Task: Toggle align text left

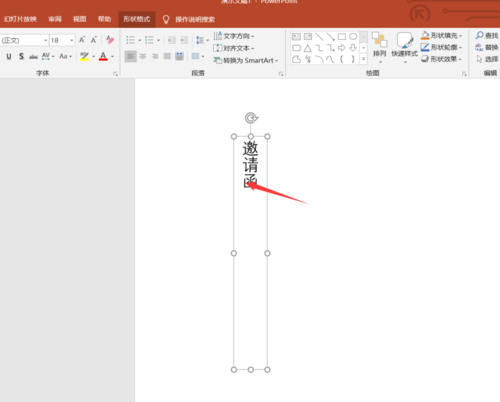Action: (x=130, y=56)
